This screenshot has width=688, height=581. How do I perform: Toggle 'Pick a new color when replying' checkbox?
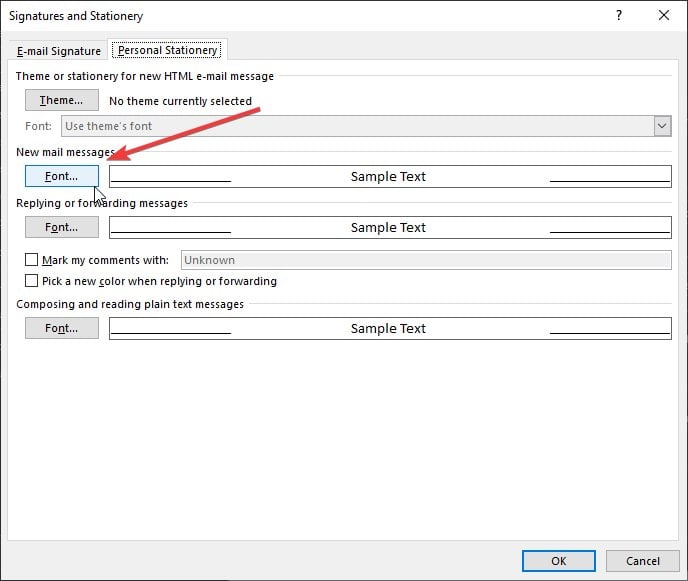33,281
